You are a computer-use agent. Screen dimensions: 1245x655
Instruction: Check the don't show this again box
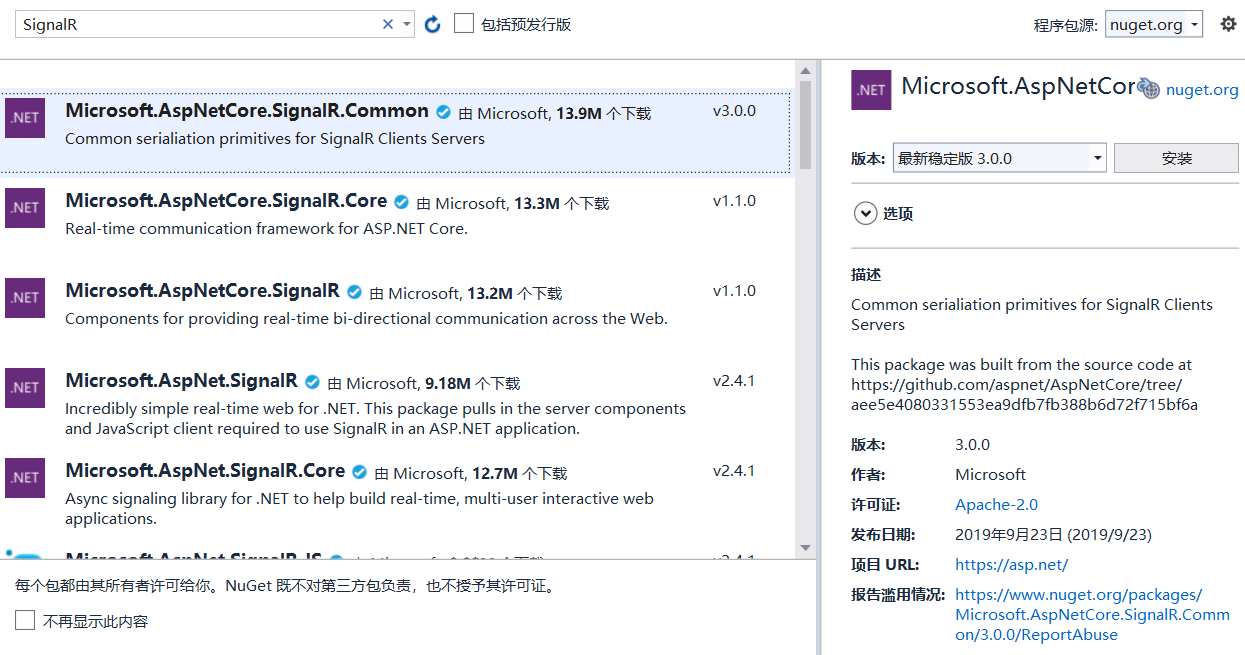tap(25, 621)
